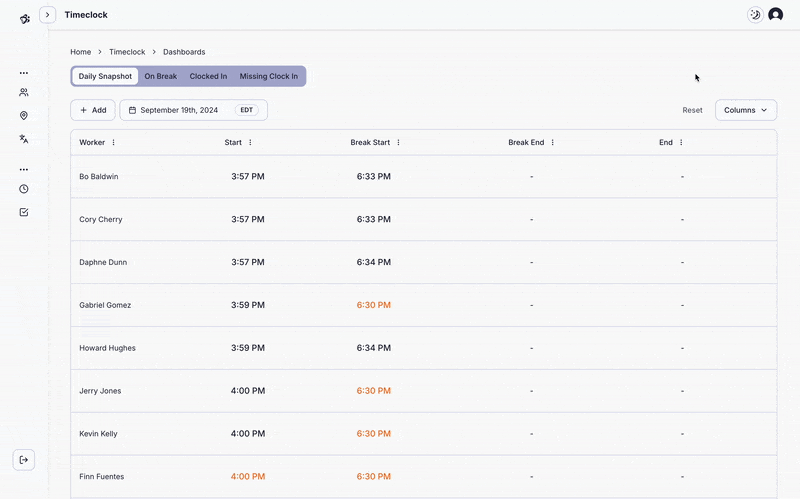Open the translation language icon in sidebar
Viewport: 800px width, 499px height.
24,139
